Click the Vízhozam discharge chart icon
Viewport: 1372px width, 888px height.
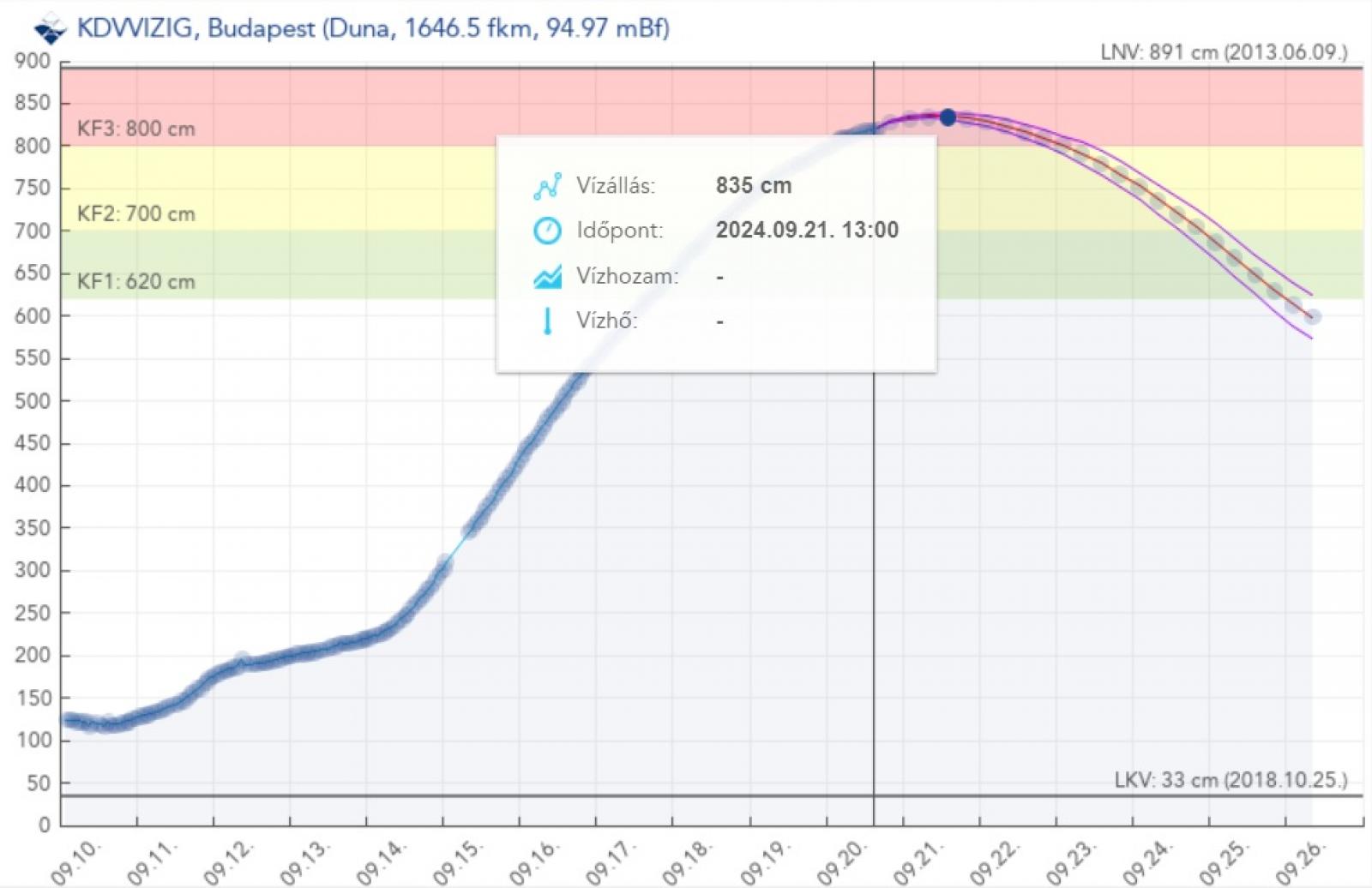(x=547, y=276)
